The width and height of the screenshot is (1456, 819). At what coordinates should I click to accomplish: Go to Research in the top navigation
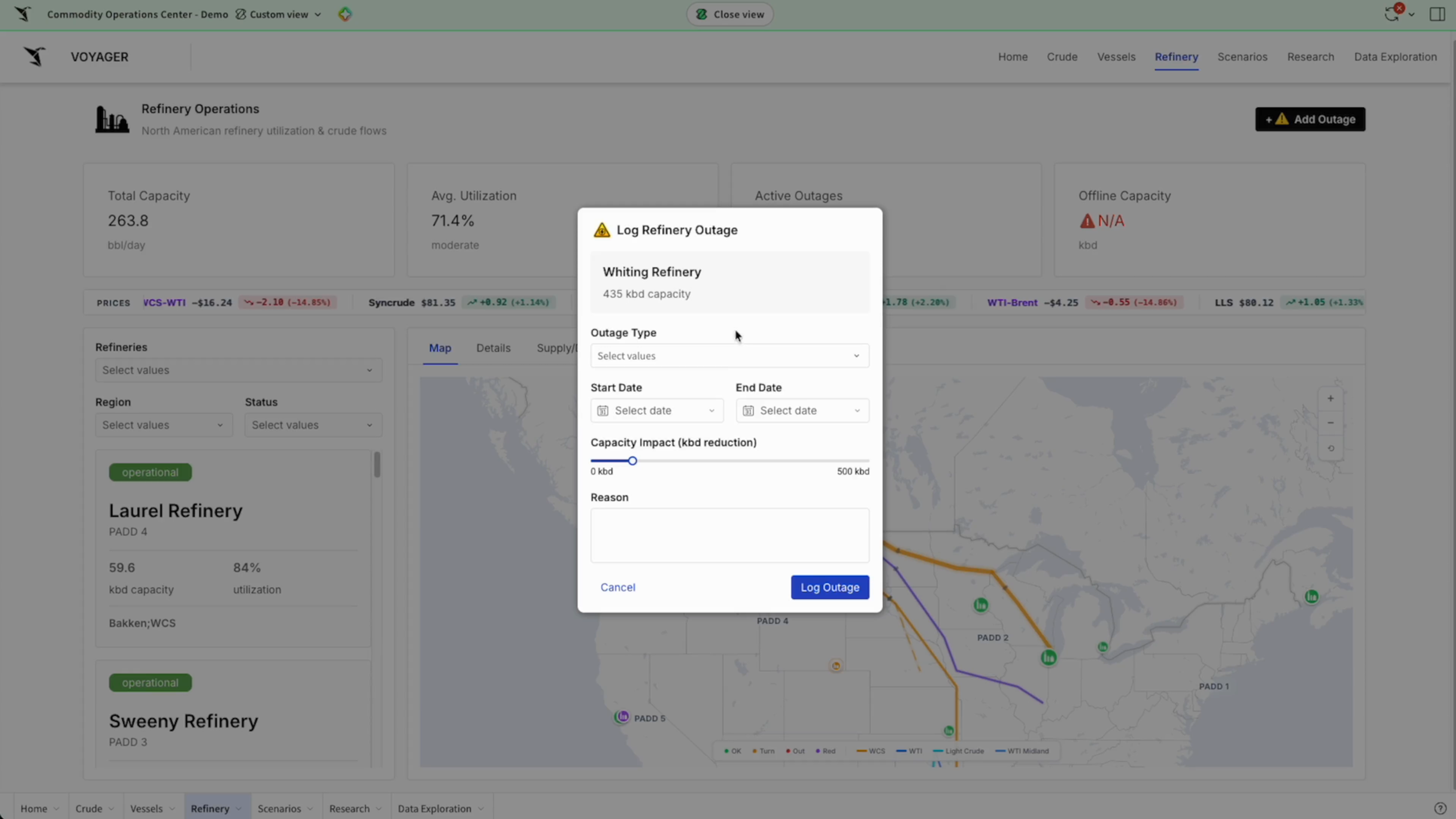[1310, 57]
